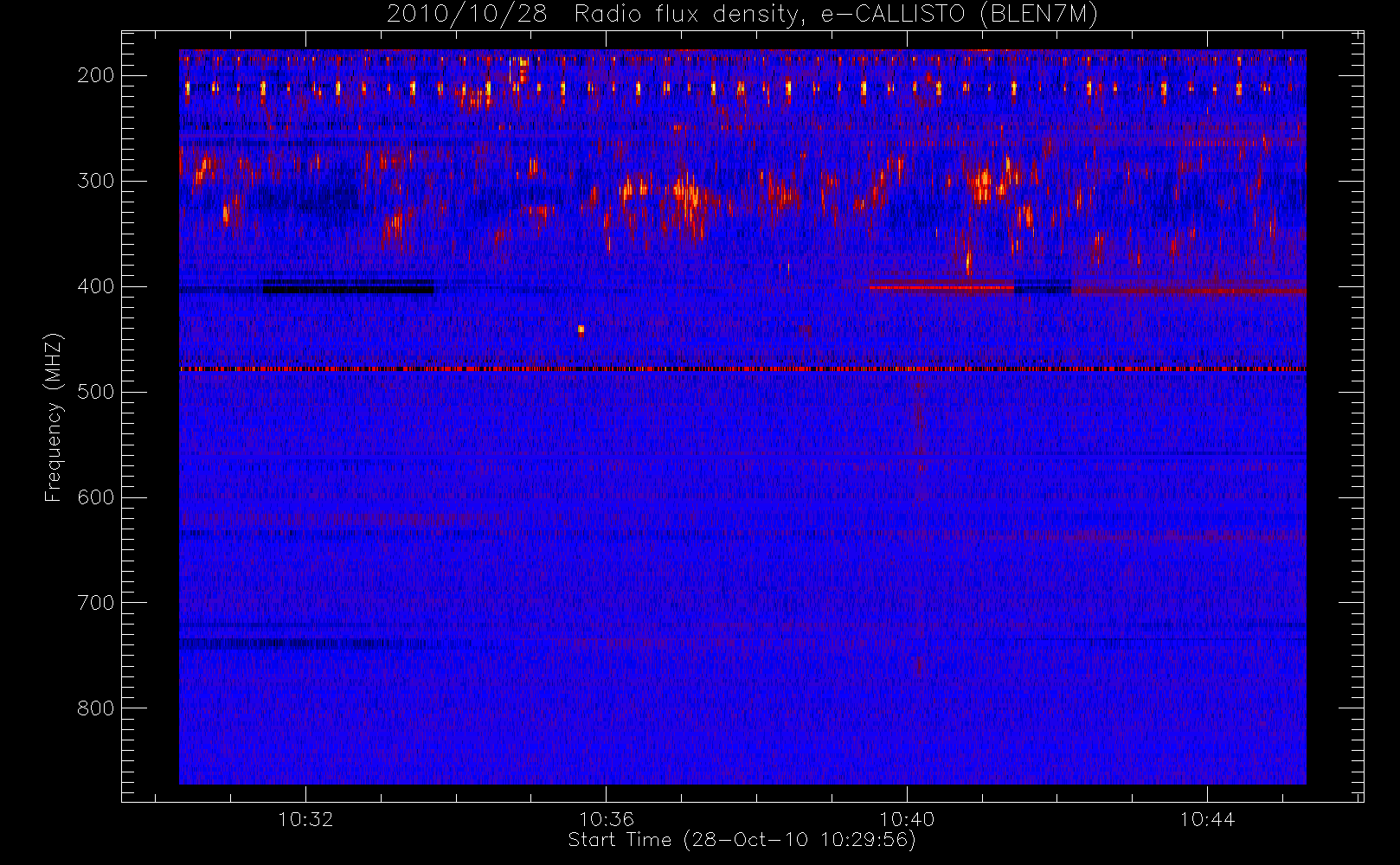Click the 500 frequency tick label
Screen dimensions: 1400x865
96,392
